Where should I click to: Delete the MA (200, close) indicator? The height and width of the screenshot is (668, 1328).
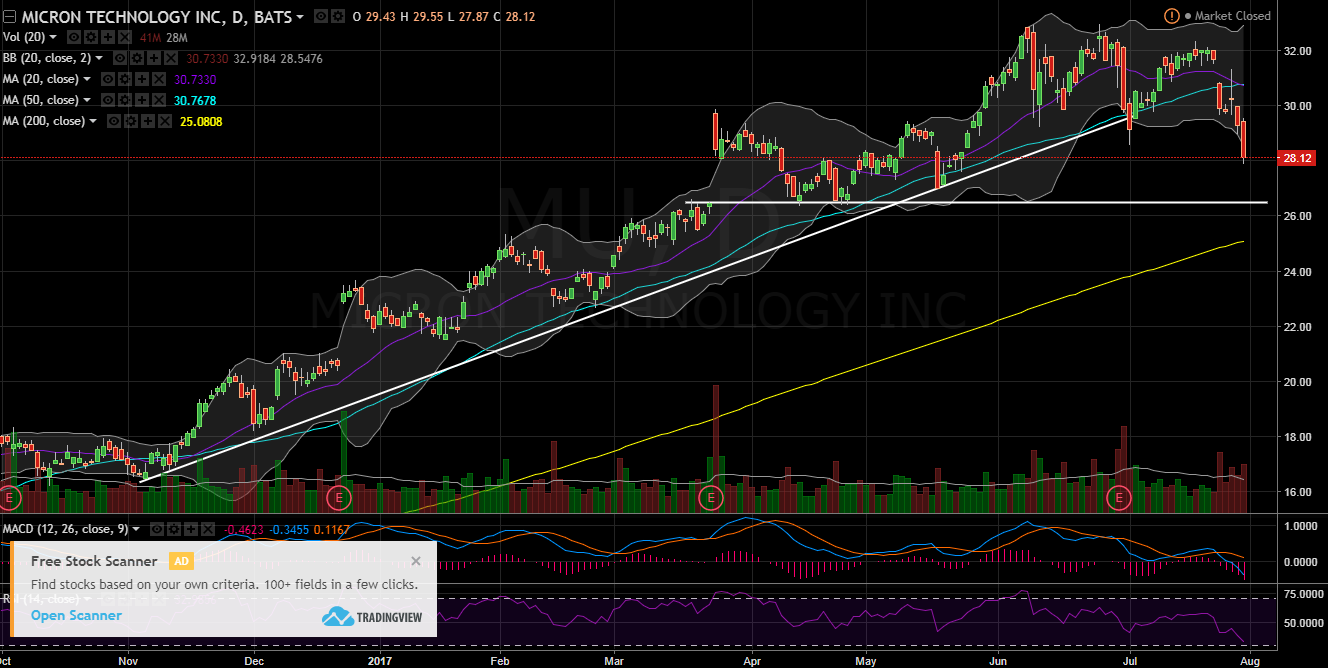click(x=163, y=121)
